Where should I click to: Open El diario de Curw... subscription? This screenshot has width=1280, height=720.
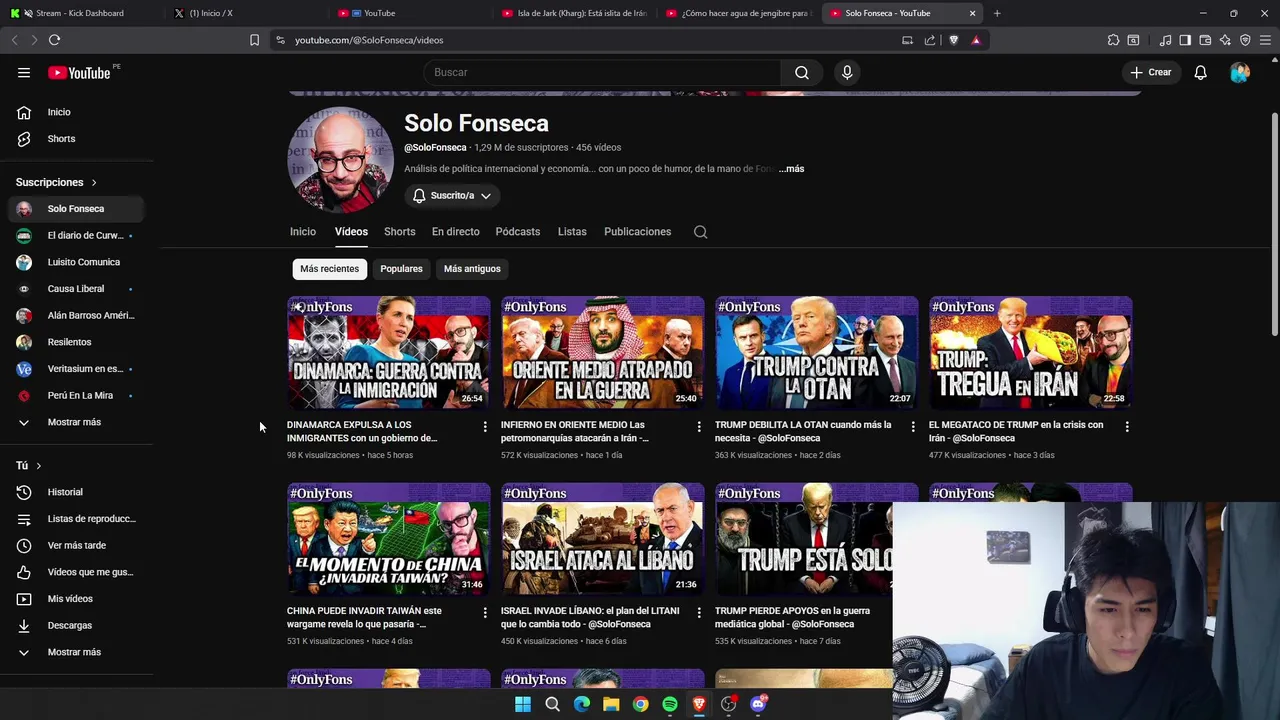tap(75, 236)
